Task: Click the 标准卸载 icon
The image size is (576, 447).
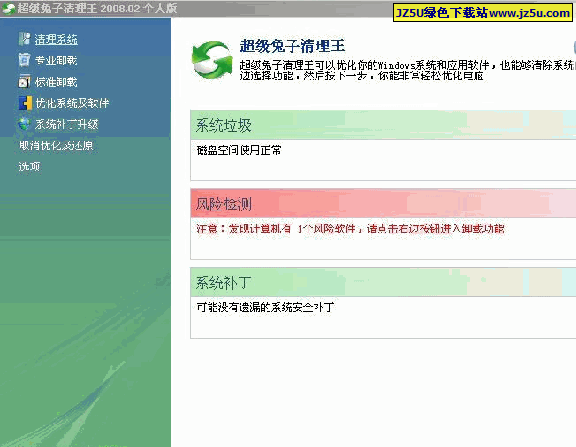Action: [x=24, y=82]
